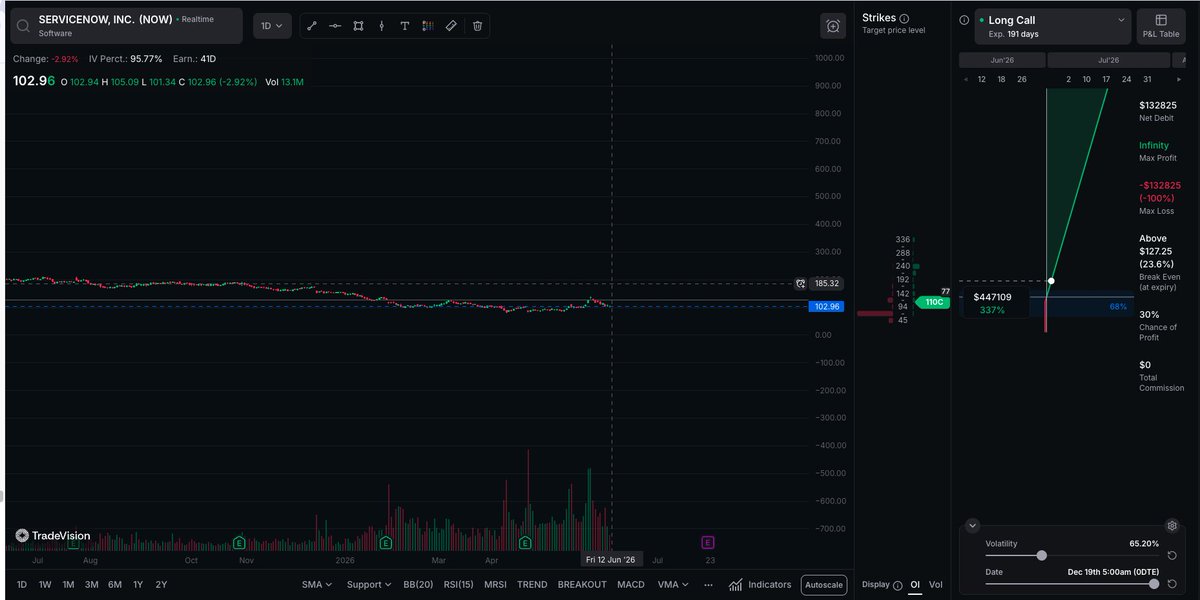This screenshot has height=600, width=1200.
Task: Collapse the volatility and date panel chevron
Action: click(972, 526)
